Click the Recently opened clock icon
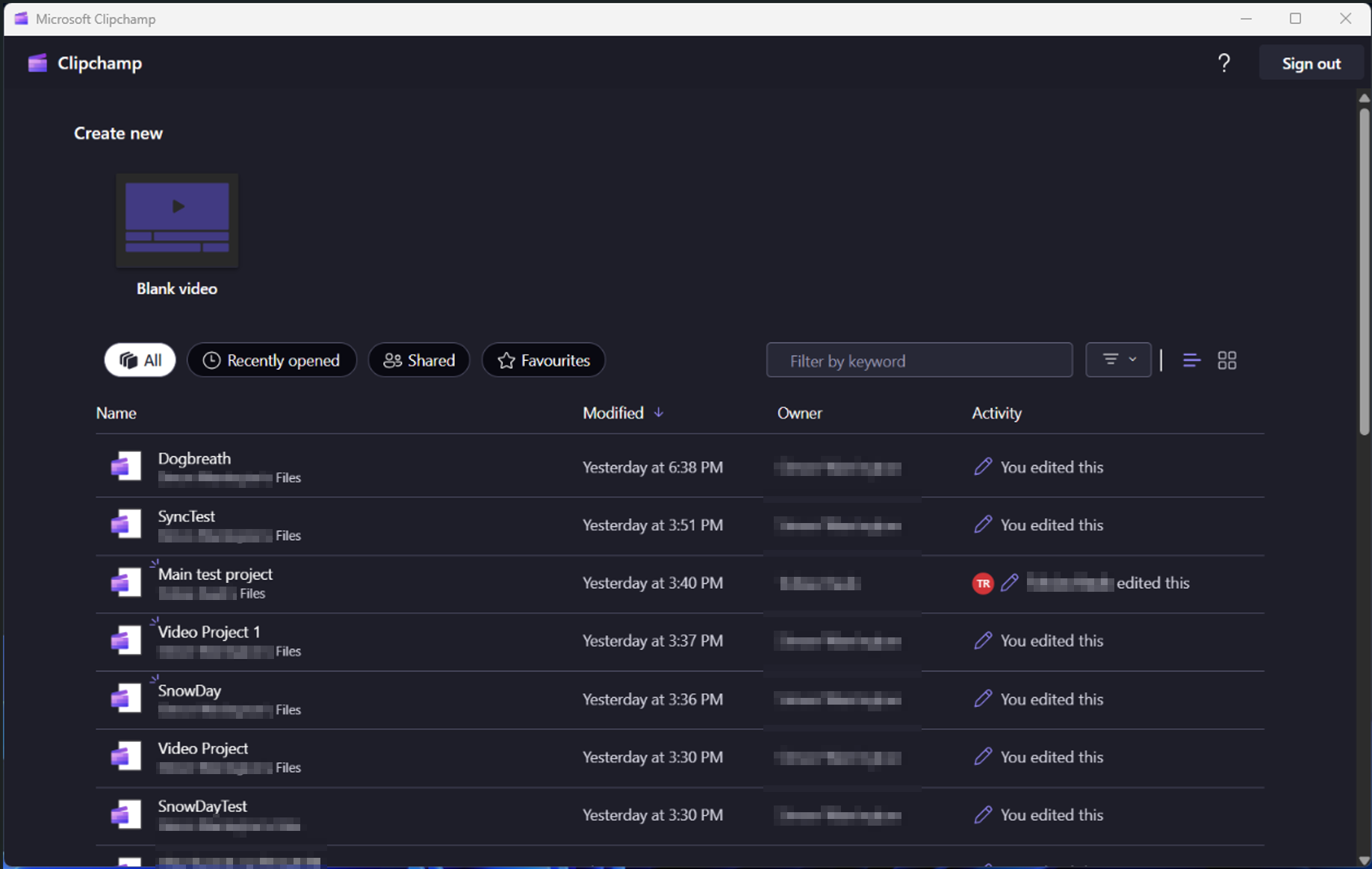This screenshot has height=869, width=1372. pos(211,360)
